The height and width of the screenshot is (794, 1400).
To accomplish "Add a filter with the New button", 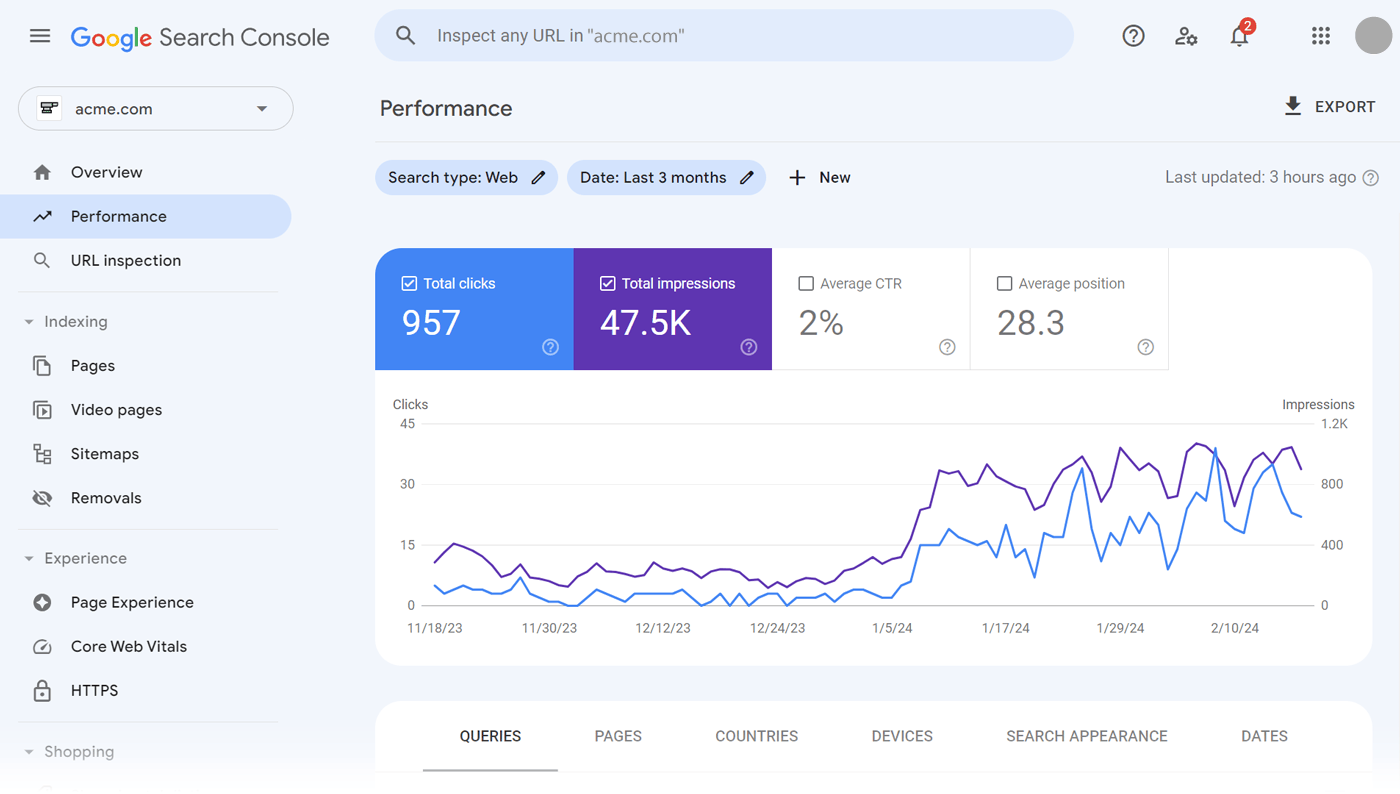I will [820, 177].
